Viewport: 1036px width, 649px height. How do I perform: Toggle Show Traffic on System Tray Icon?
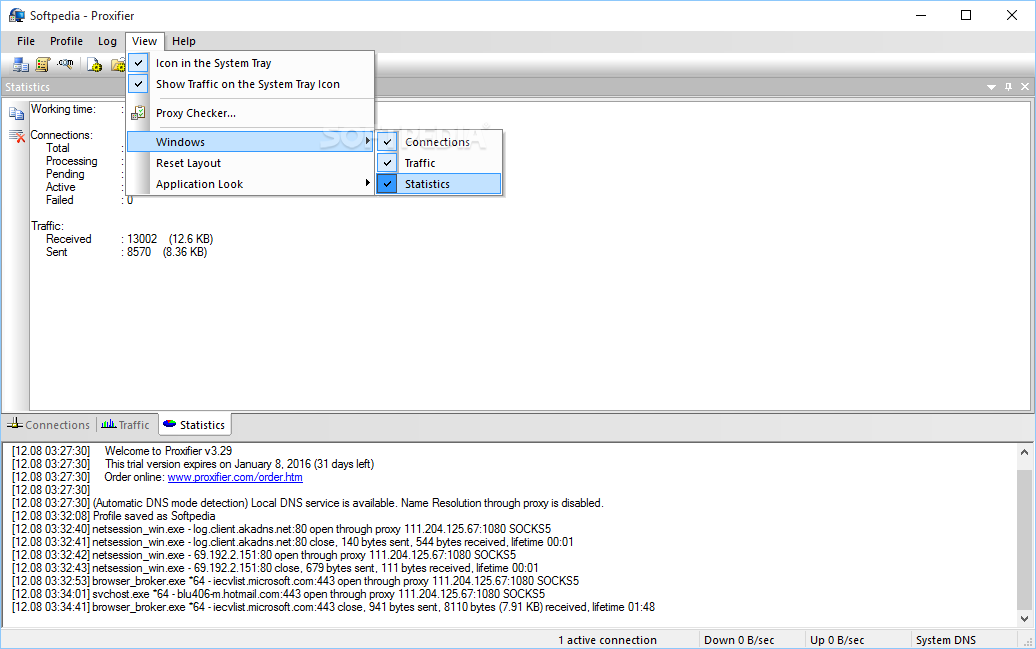[x=251, y=84]
